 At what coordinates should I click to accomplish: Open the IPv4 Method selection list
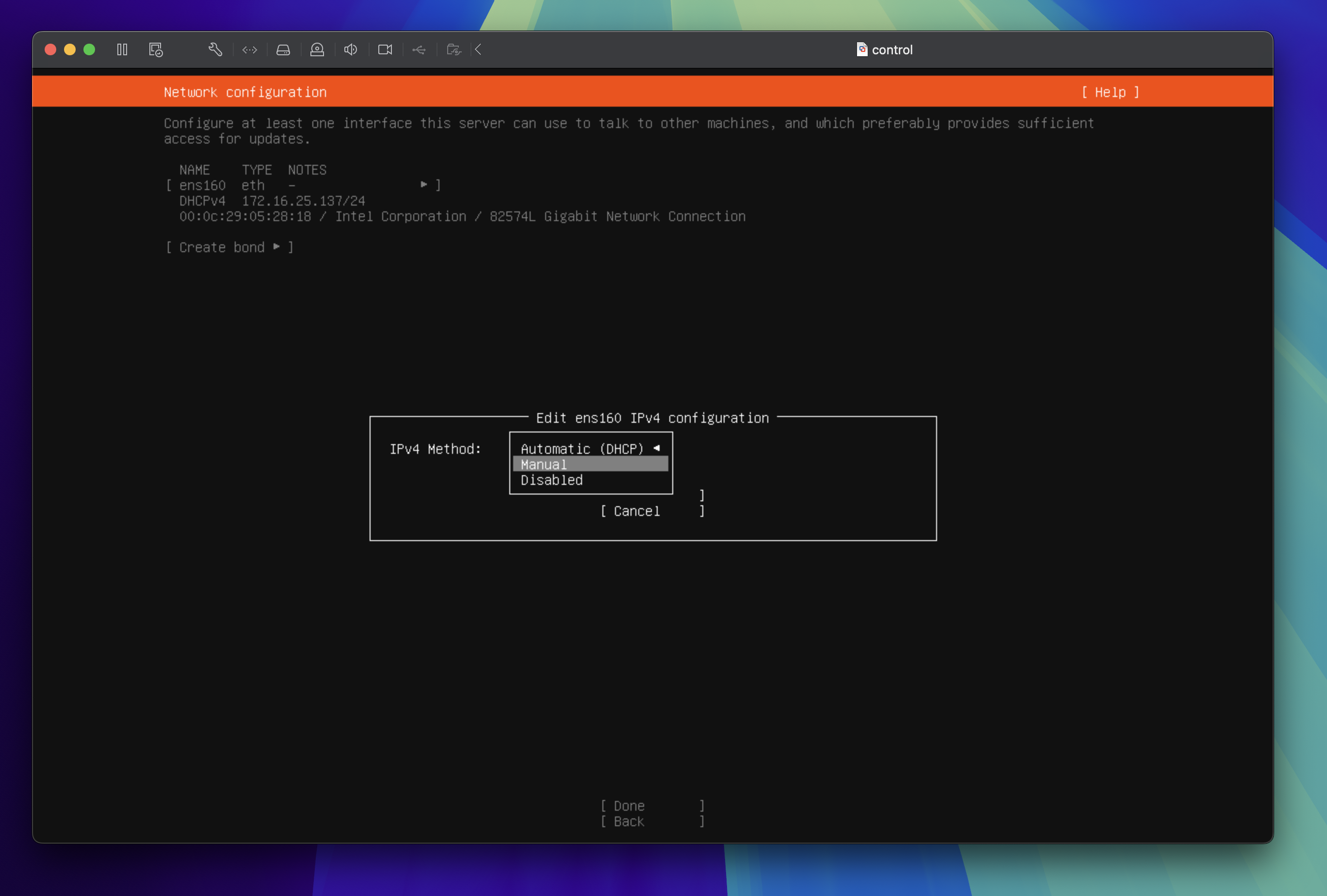pos(590,448)
